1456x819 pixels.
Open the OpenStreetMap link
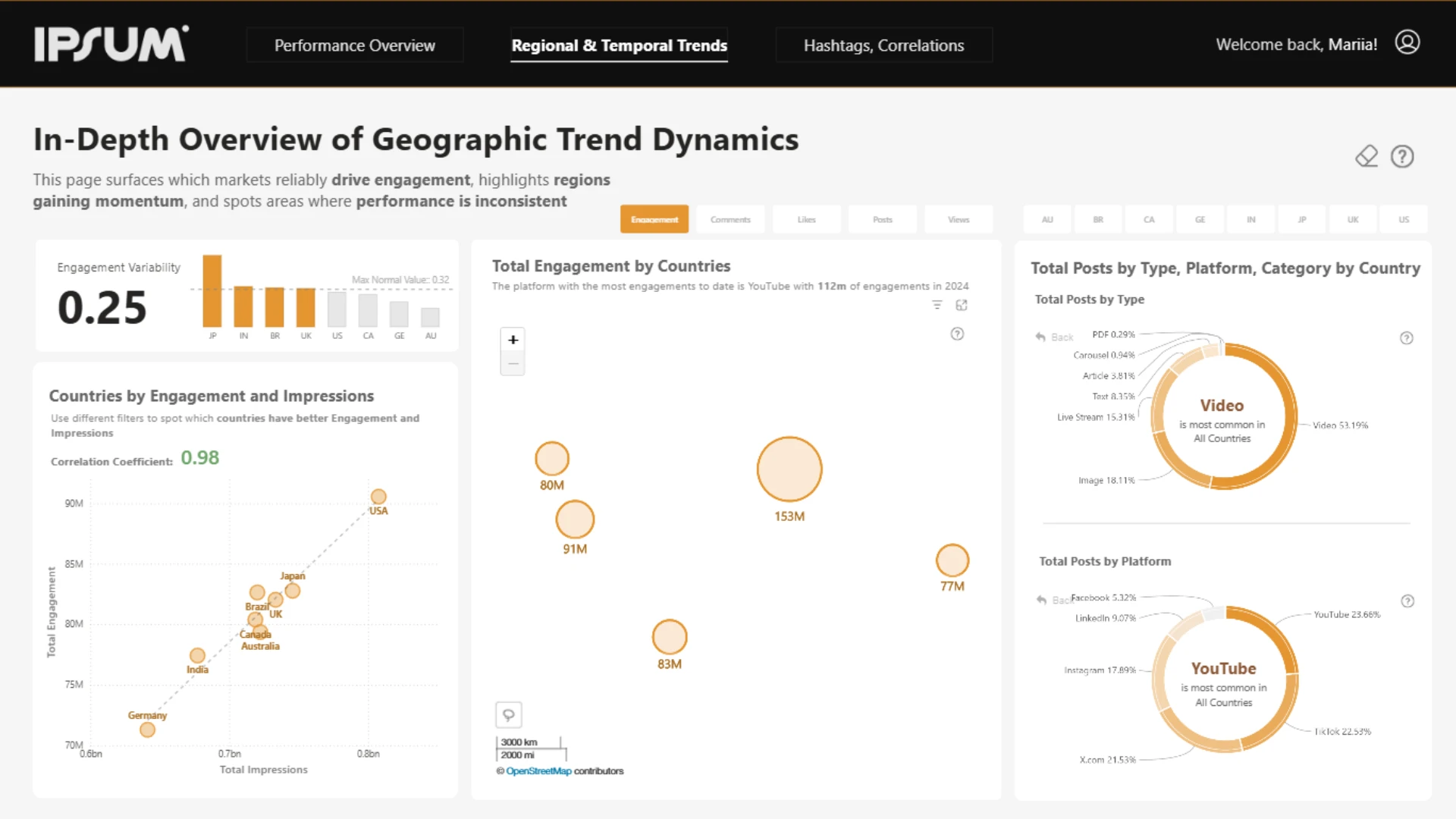[538, 771]
